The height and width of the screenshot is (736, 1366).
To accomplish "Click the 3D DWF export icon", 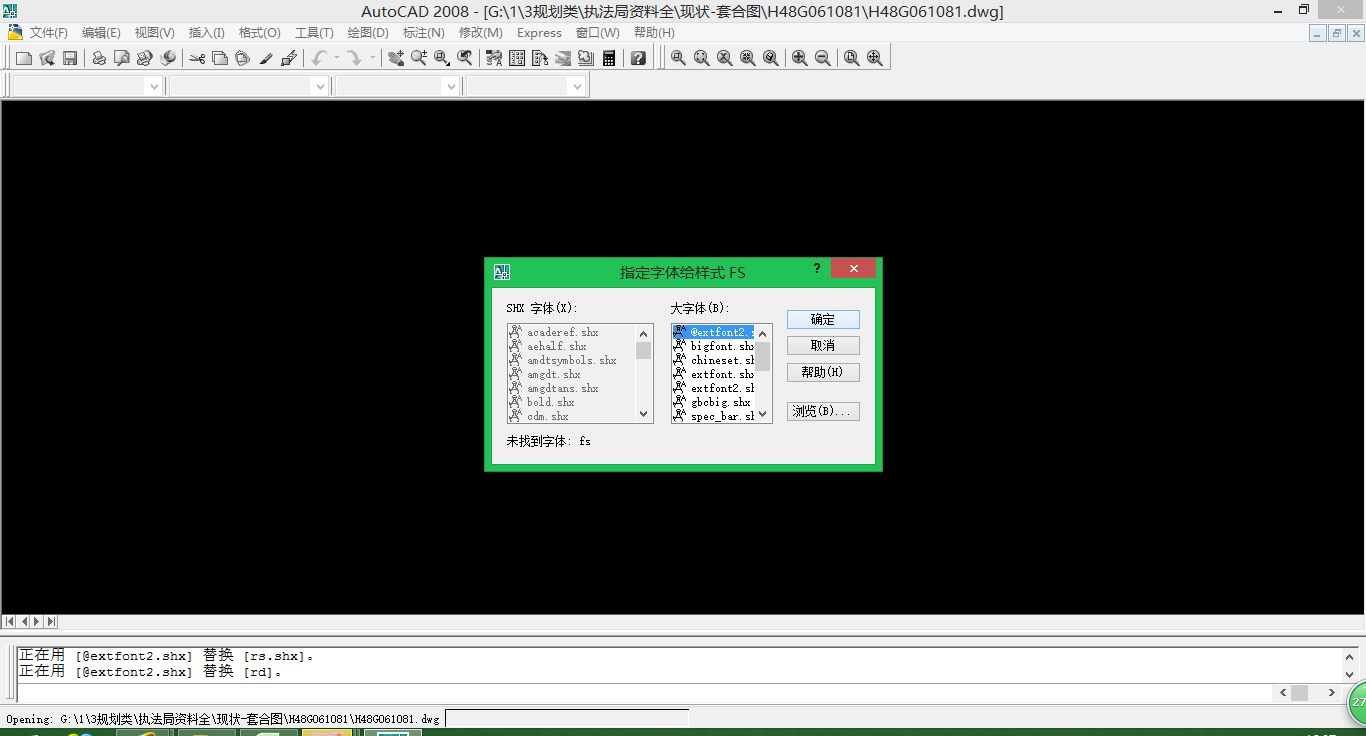I will coord(168,58).
